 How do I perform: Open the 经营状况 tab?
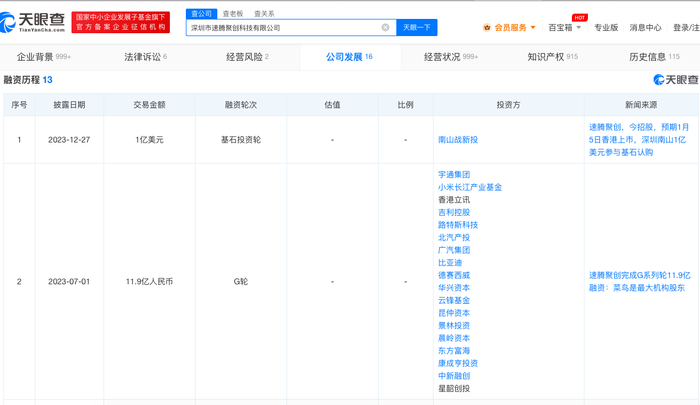point(451,57)
